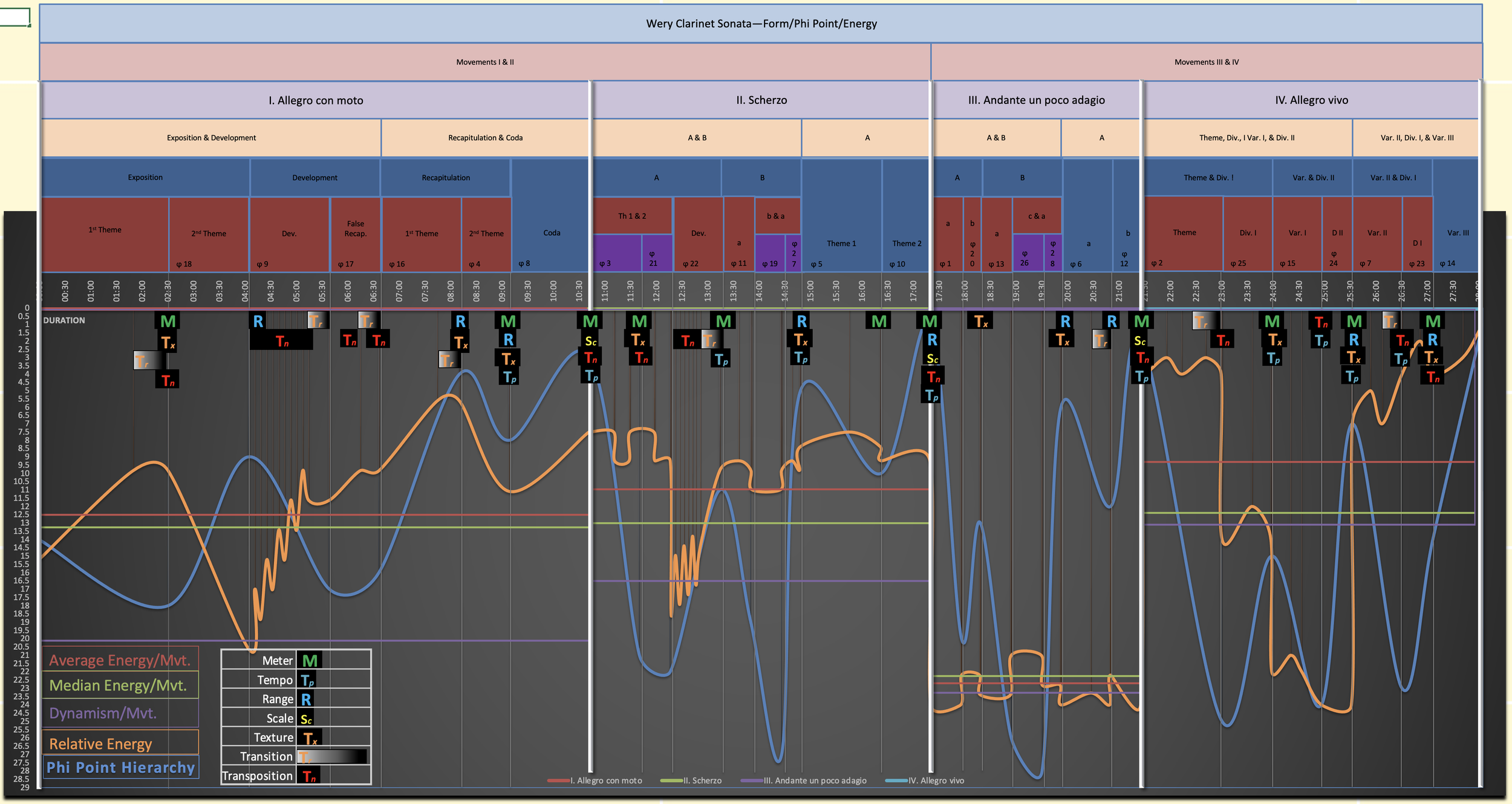The width and height of the screenshot is (1512, 804).
Task: Select the empty spreadsheet cell at top-left corner
Action: pyautogui.click(x=15, y=16)
